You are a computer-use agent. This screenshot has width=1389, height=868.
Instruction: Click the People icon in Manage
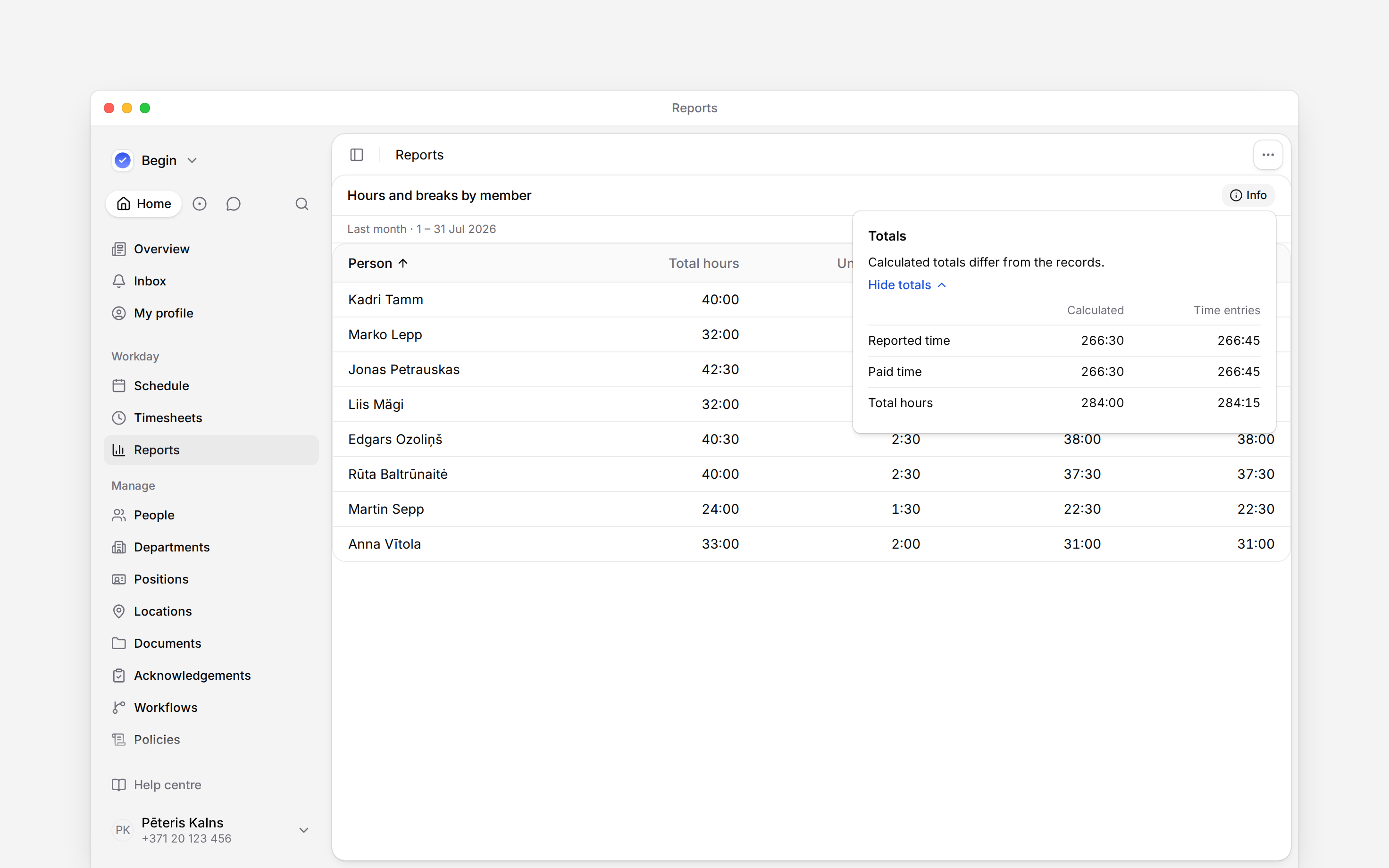click(119, 515)
